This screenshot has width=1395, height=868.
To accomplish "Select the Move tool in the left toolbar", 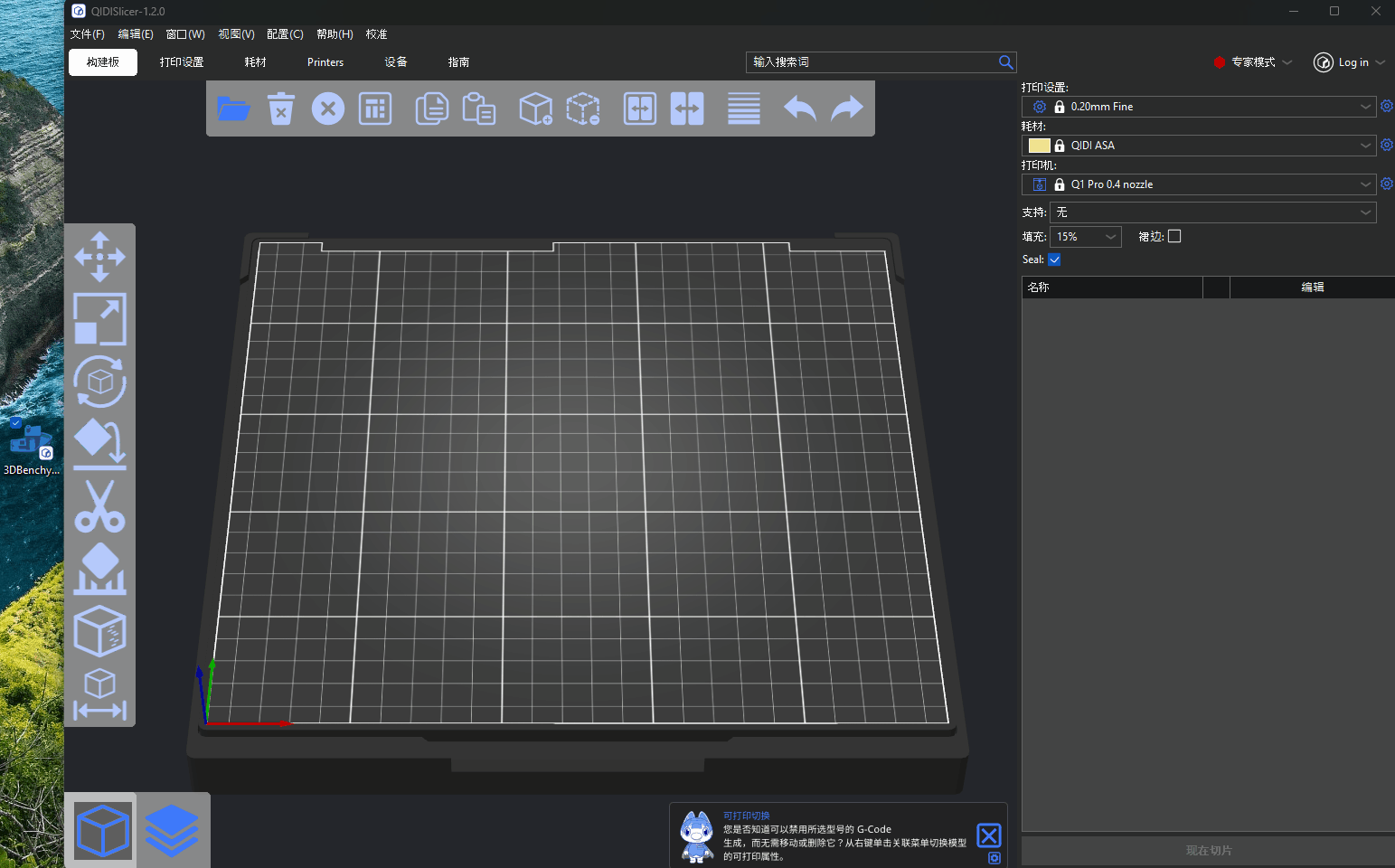I will coord(99,257).
